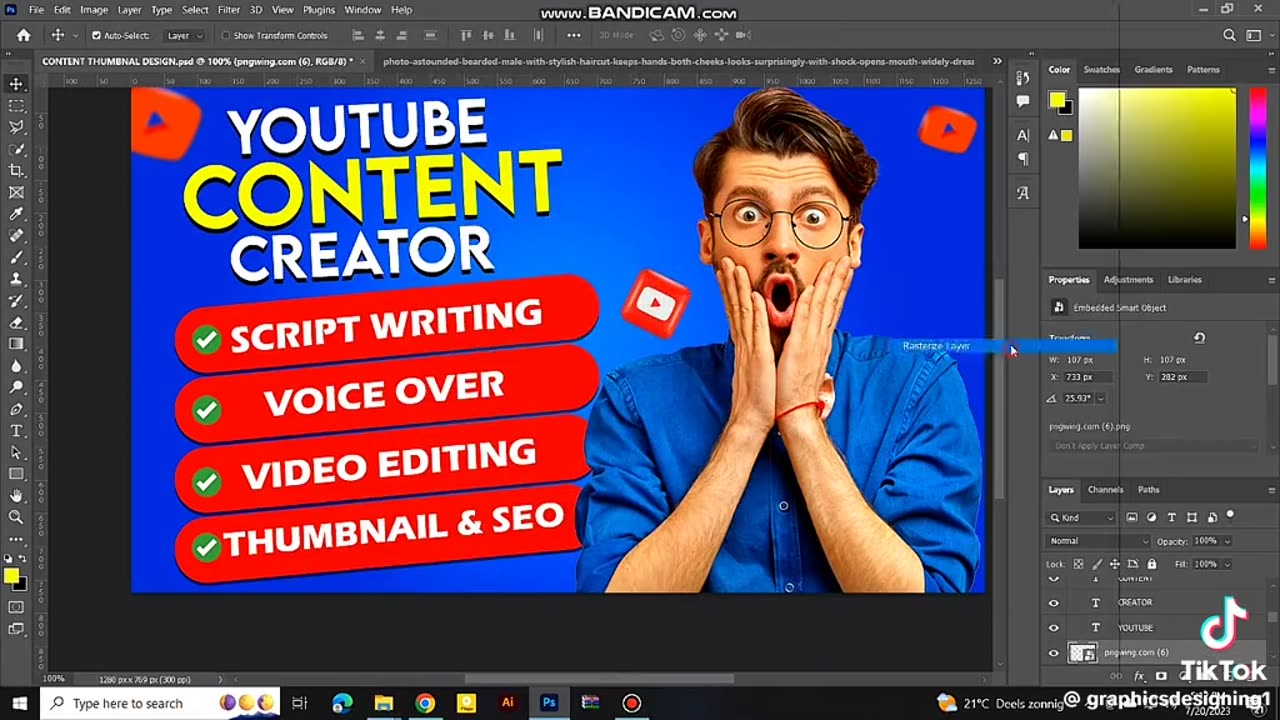Viewport: 1280px width, 720px height.
Task: Open the File menu
Action: coord(36,10)
